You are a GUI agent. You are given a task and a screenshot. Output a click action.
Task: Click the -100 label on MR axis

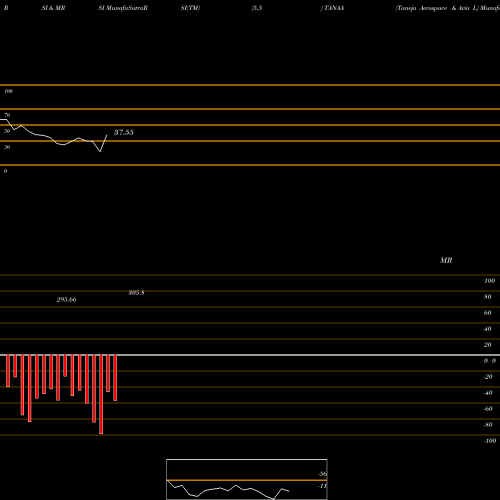(490, 441)
